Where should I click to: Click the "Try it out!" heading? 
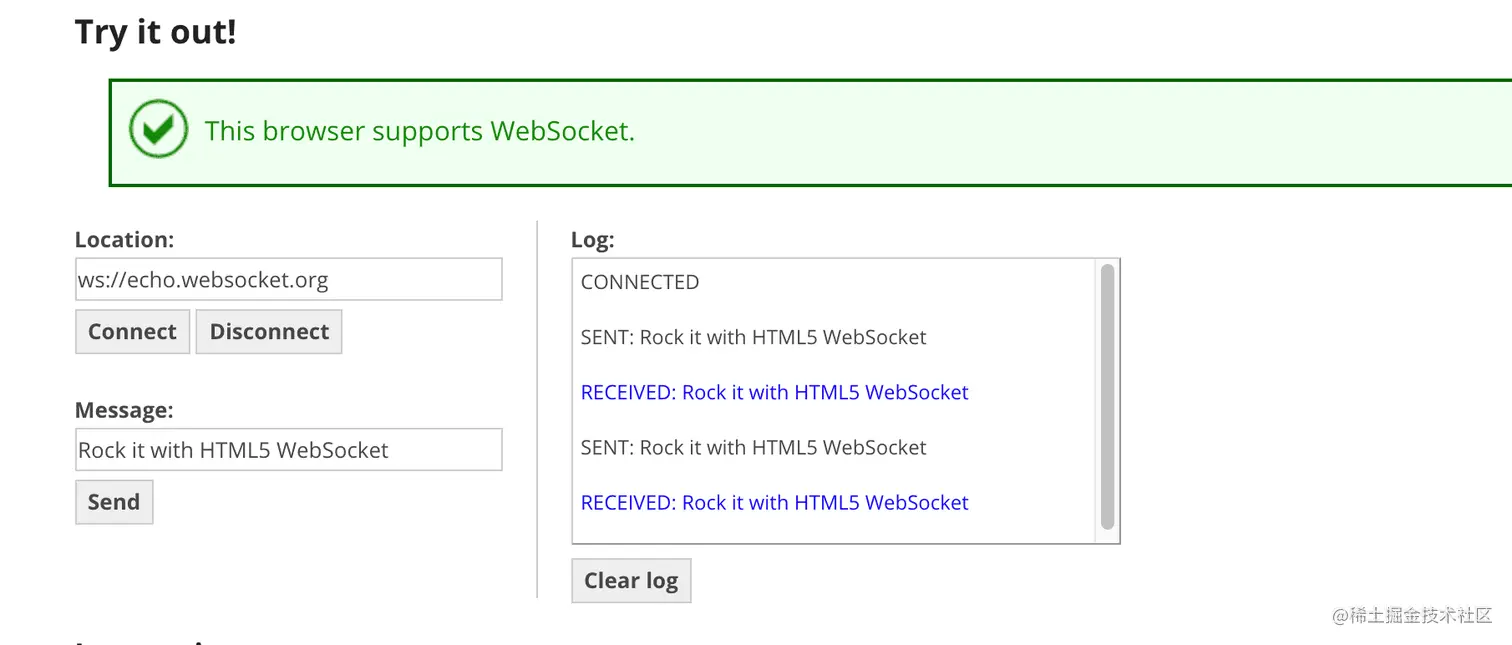click(156, 32)
